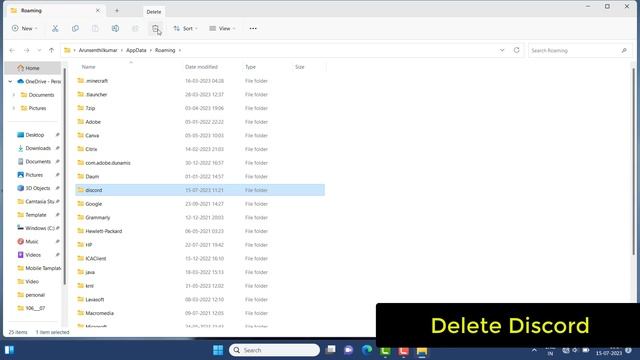The width and height of the screenshot is (640, 360).
Task: Select the personal folder in sidebar
Action: tap(35, 295)
